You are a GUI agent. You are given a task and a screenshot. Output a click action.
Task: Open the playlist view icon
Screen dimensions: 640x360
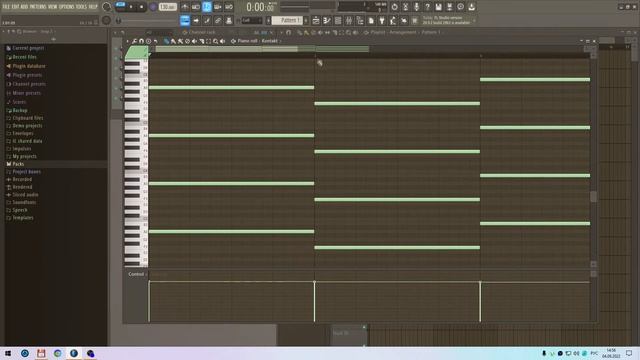coord(316,20)
